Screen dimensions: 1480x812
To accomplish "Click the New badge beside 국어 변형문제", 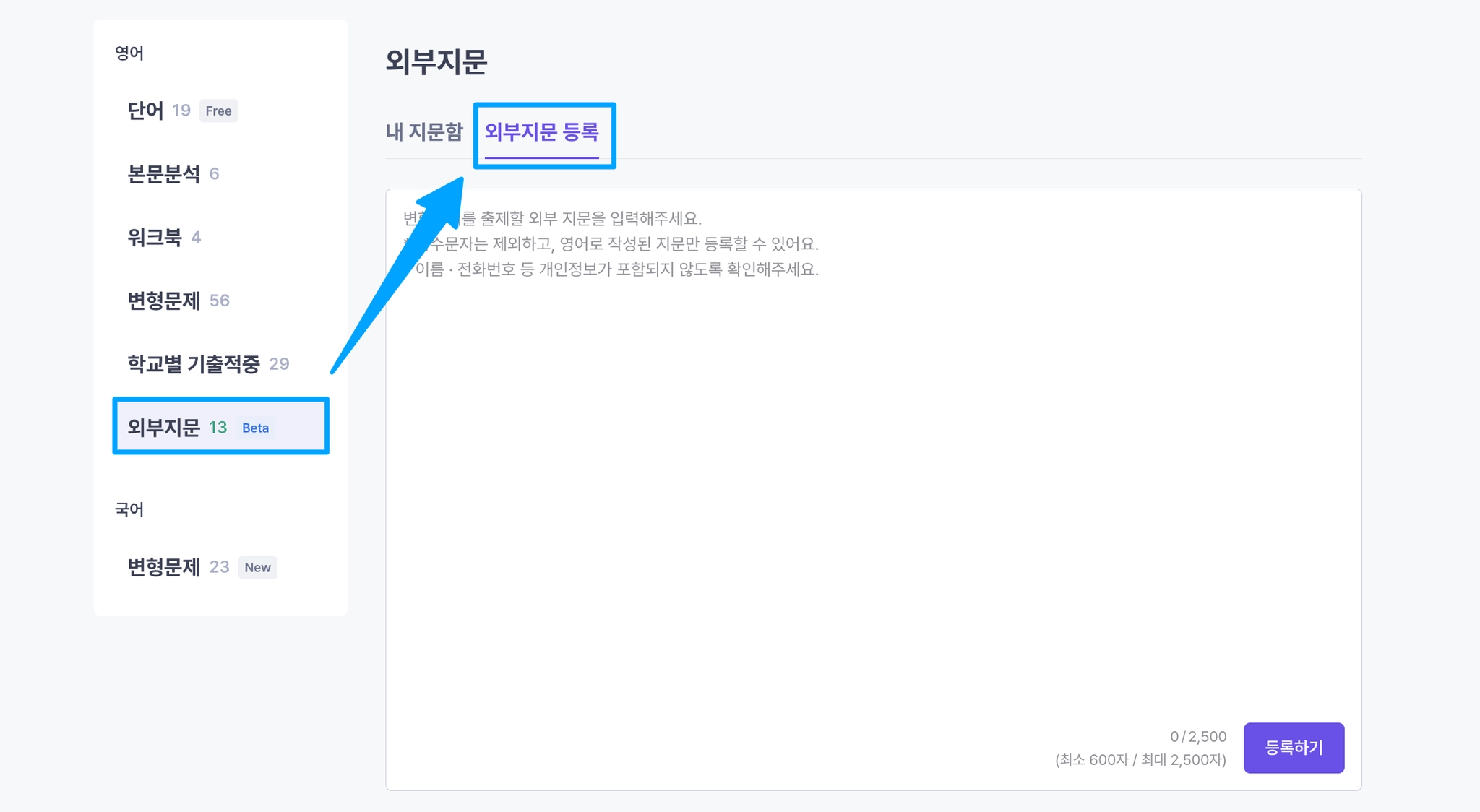I will pos(257,567).
